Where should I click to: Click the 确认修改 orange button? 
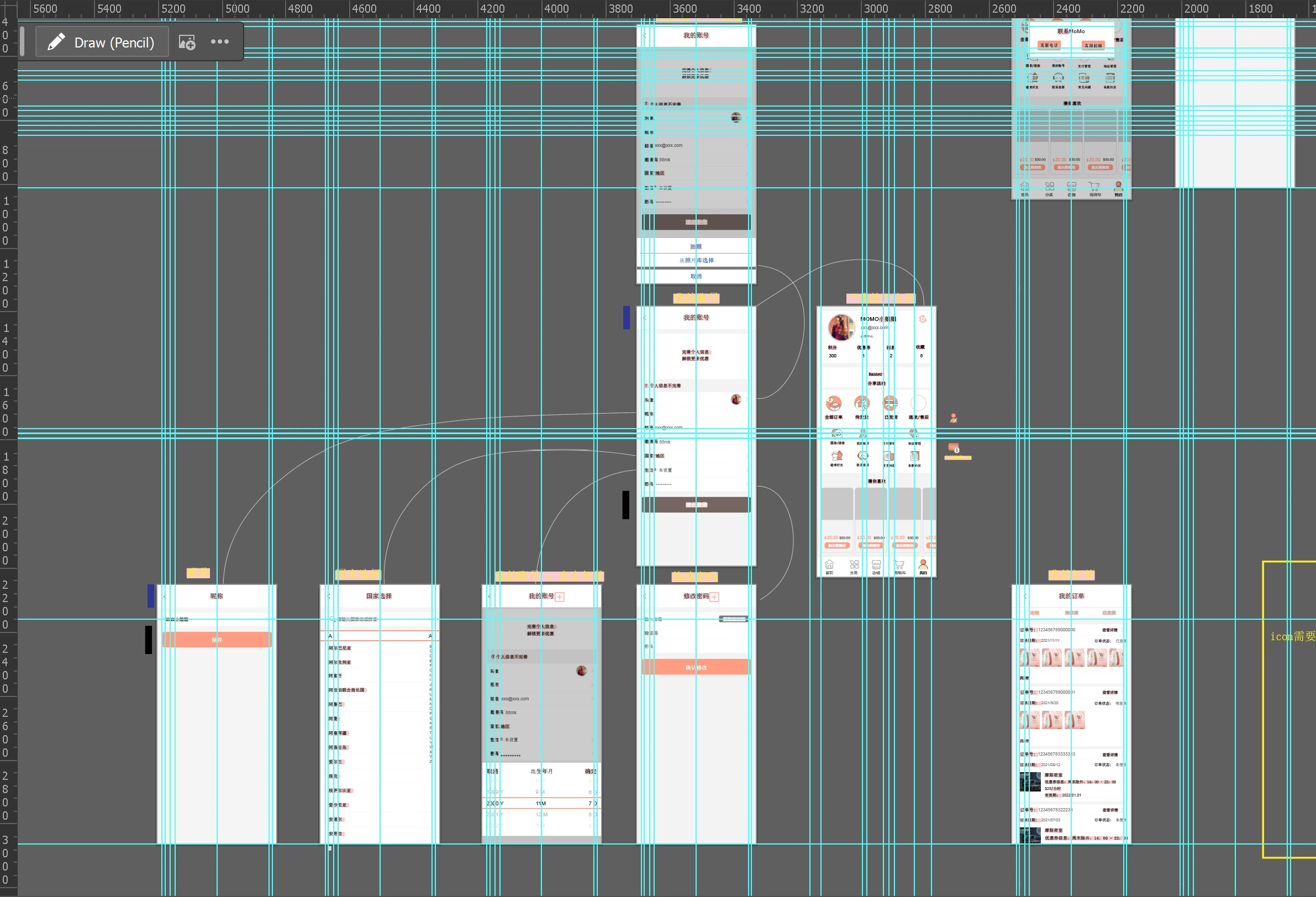[696, 667]
